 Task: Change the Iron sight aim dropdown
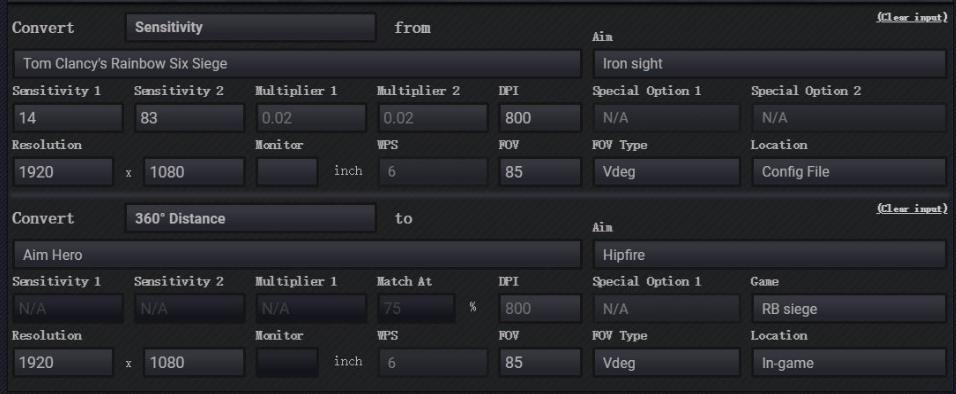[x=769, y=63]
